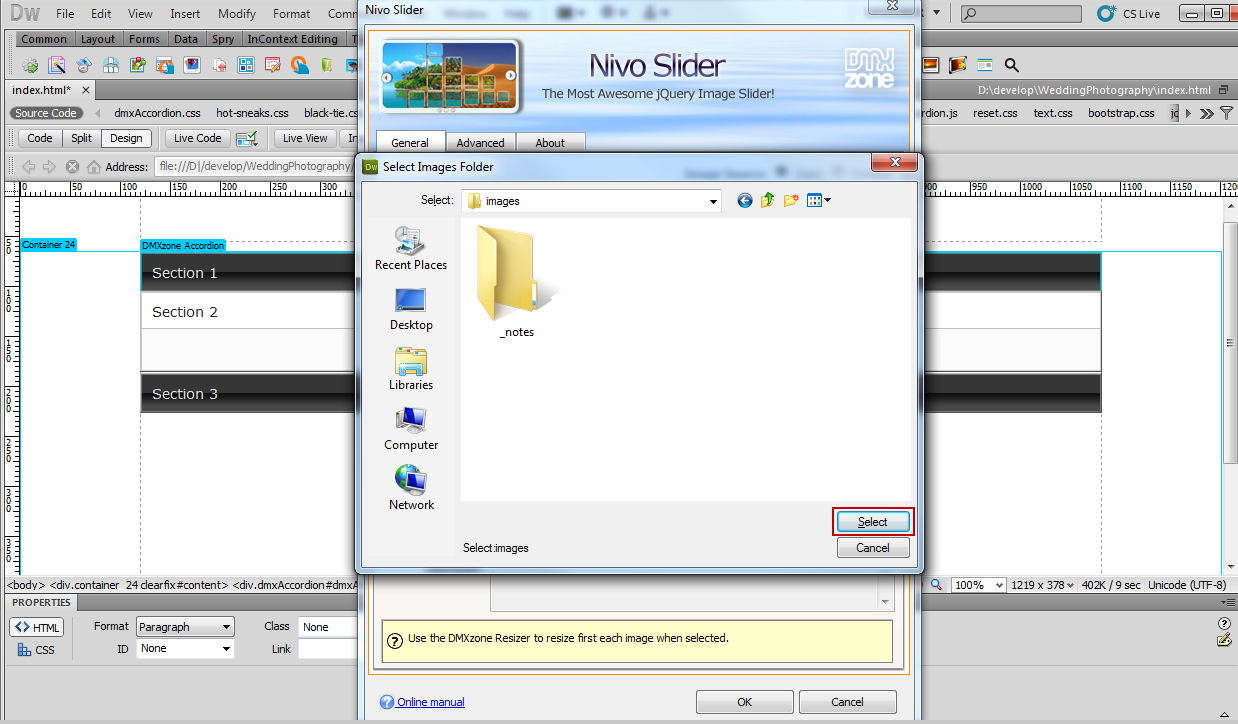Close the index.html document tab
The width and height of the screenshot is (1238, 724).
coord(84,90)
